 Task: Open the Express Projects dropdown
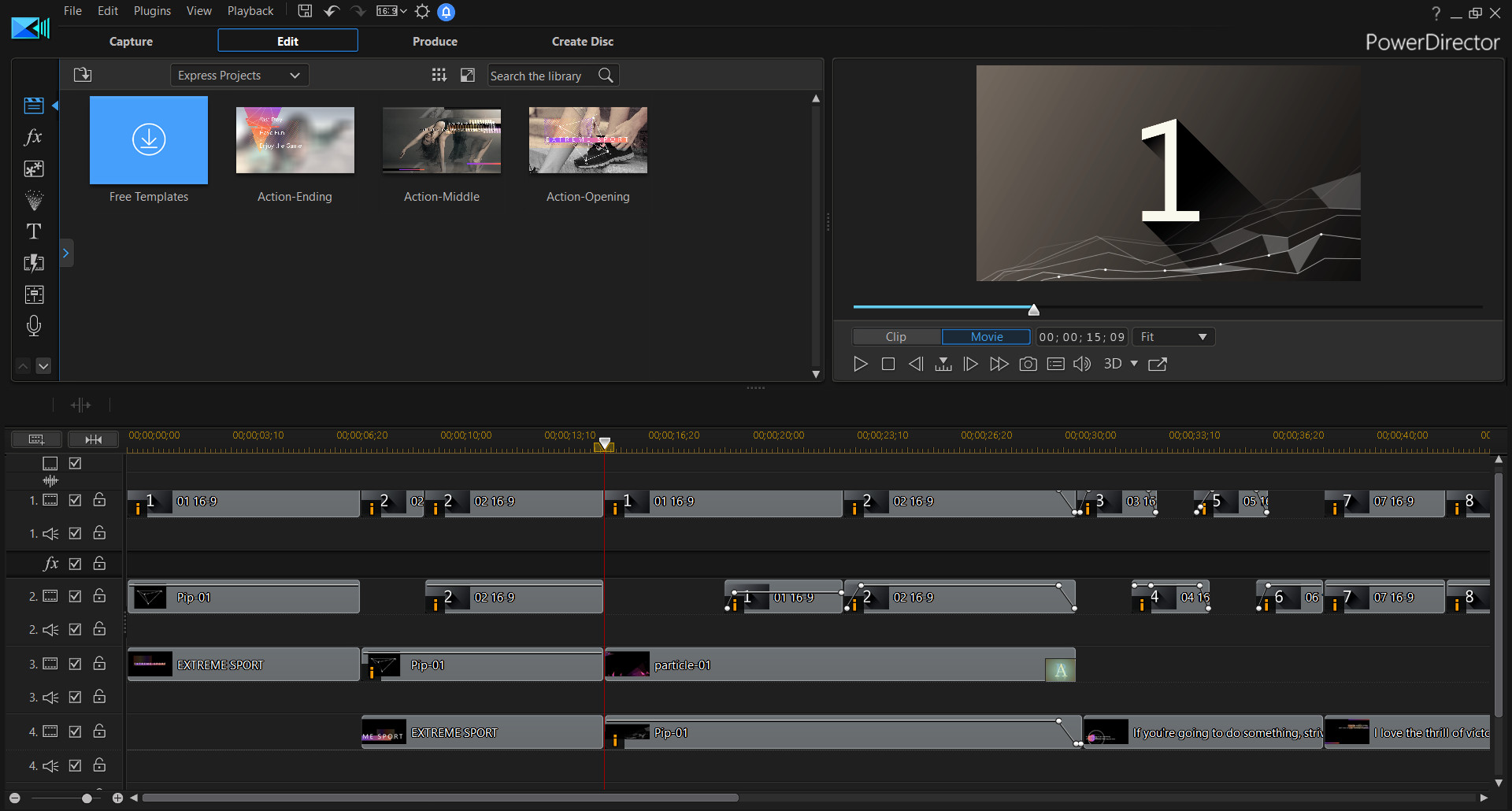[239, 75]
